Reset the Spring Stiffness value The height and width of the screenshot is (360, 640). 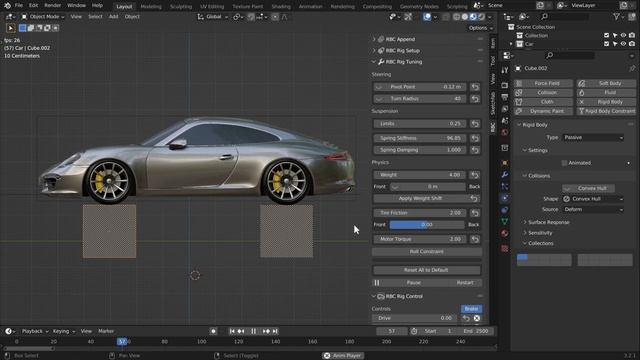click(x=475, y=138)
